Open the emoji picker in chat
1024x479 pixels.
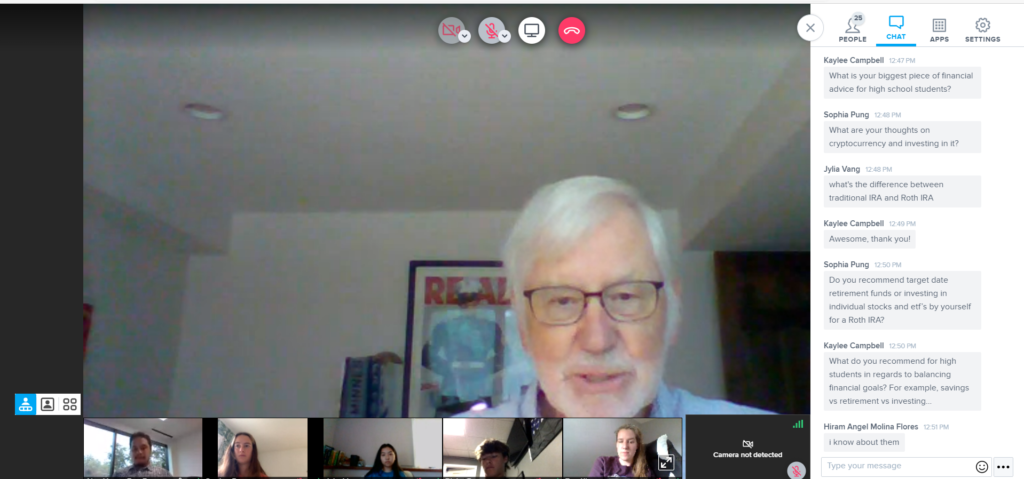pyautogui.click(x=981, y=466)
